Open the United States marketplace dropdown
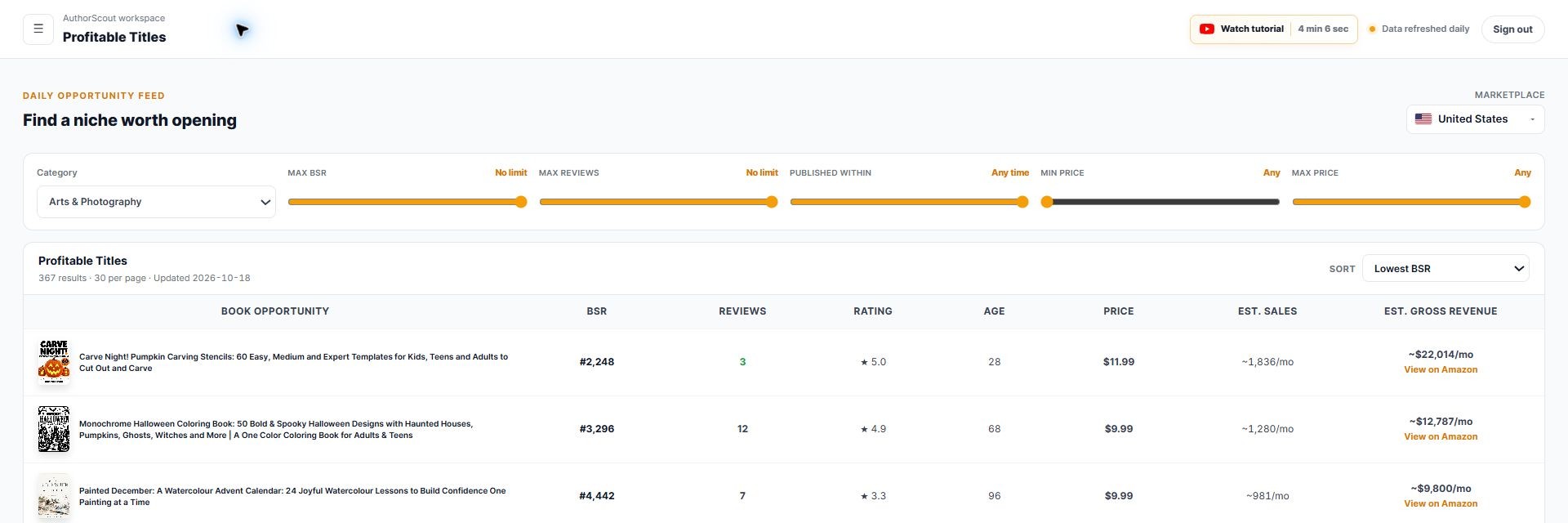The width and height of the screenshot is (1568, 523). click(x=1475, y=119)
